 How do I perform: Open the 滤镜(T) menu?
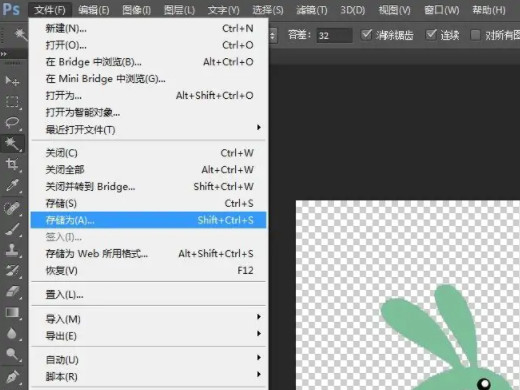312,10
